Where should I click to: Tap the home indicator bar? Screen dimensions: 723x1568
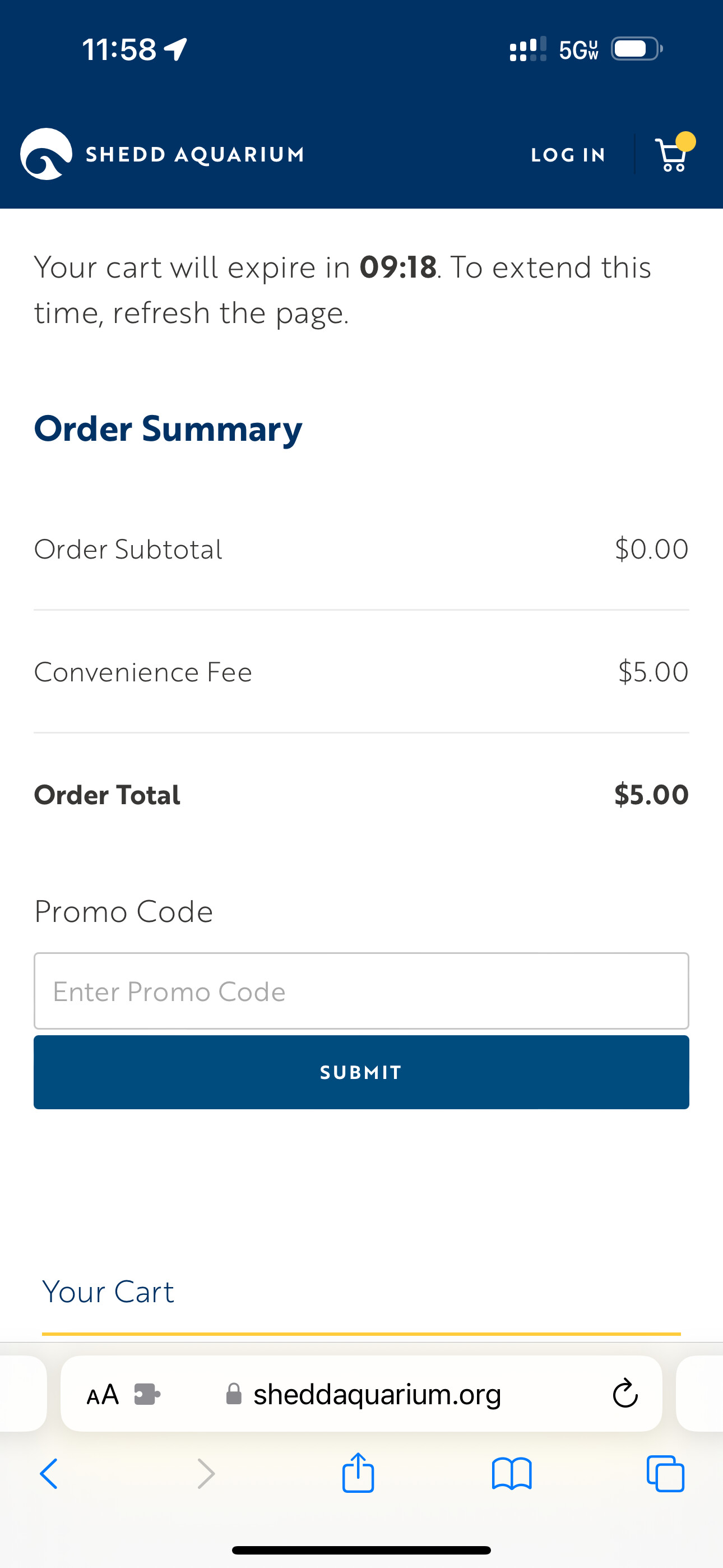pos(361,1549)
